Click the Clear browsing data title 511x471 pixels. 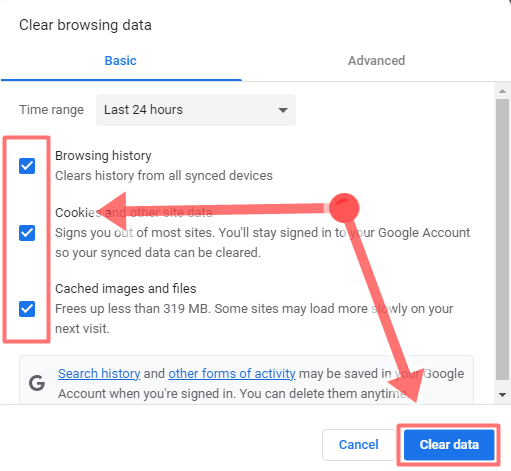85,25
